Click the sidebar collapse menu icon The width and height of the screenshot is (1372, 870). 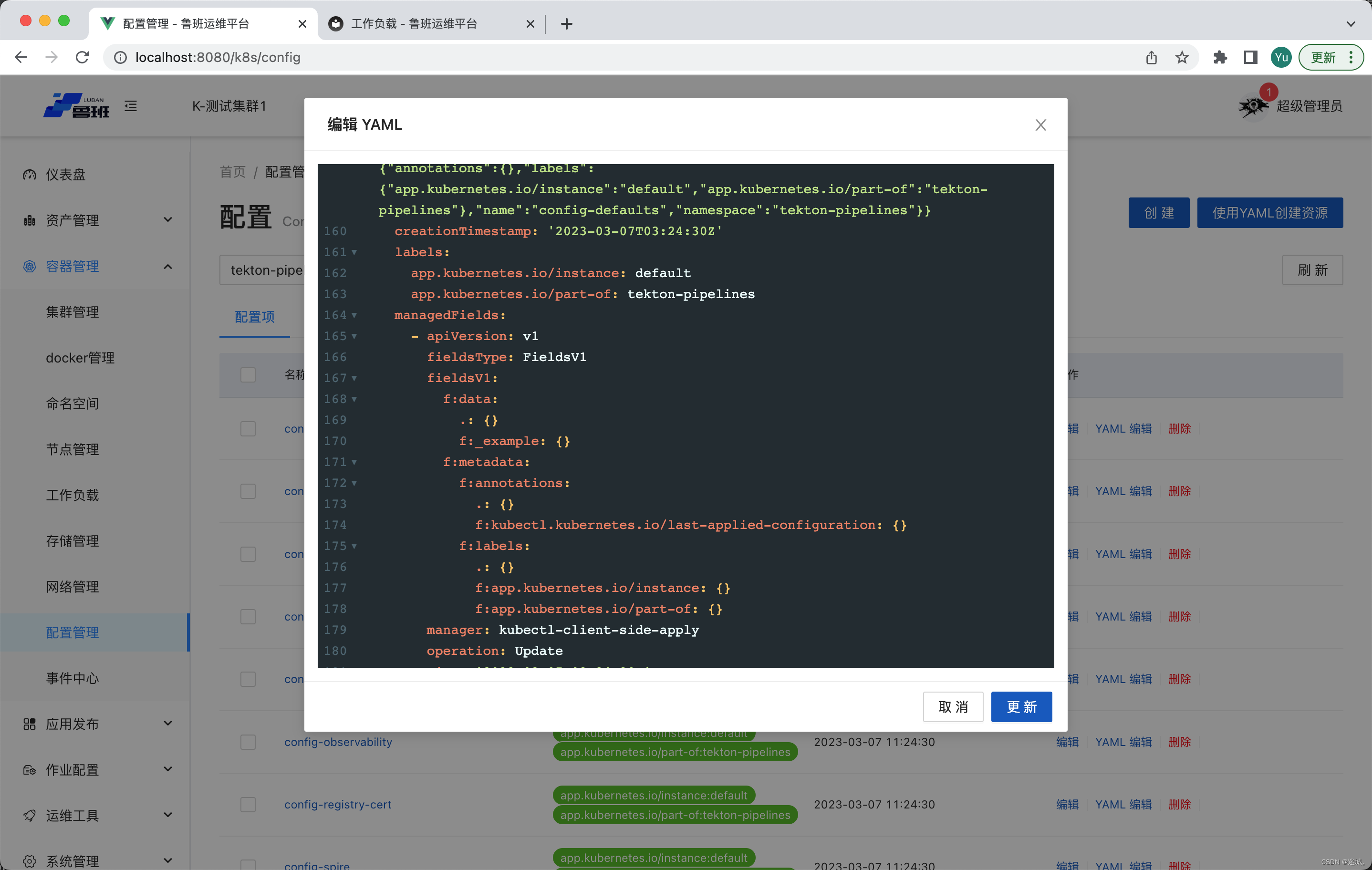click(131, 106)
